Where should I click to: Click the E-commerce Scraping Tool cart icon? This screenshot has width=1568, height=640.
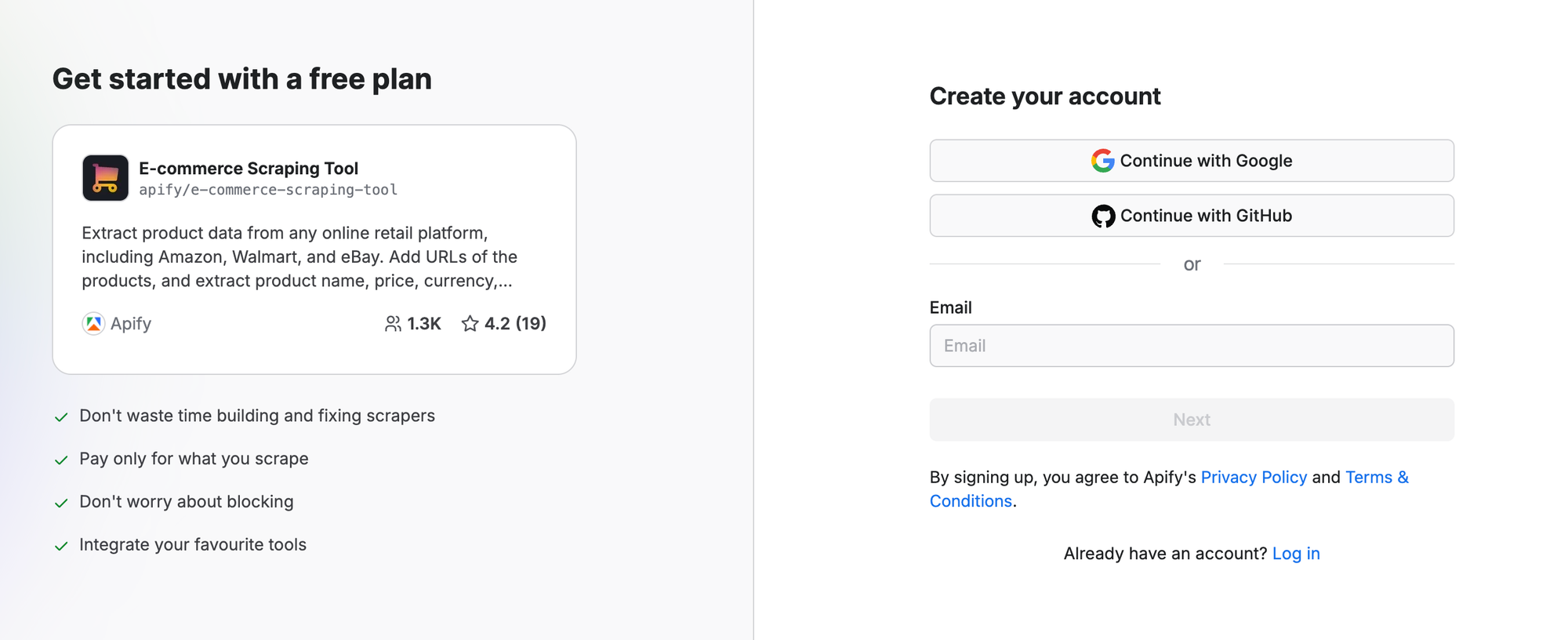[x=104, y=177]
